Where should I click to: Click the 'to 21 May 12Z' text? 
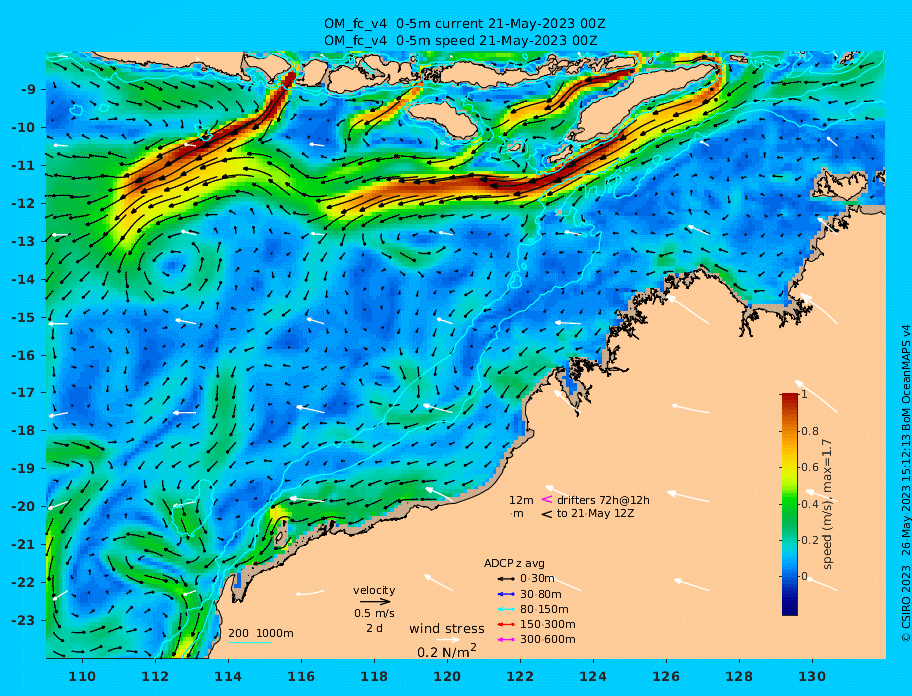[596, 514]
